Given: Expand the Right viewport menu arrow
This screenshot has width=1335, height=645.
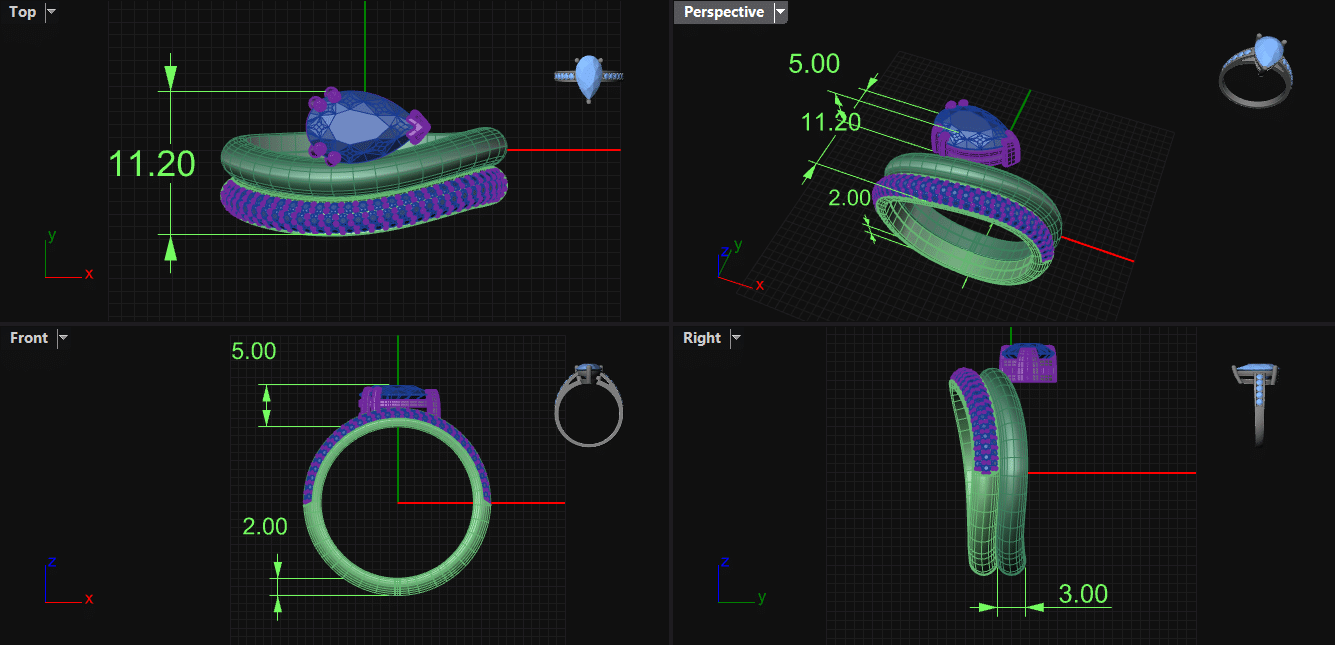Looking at the screenshot, I should [736, 338].
